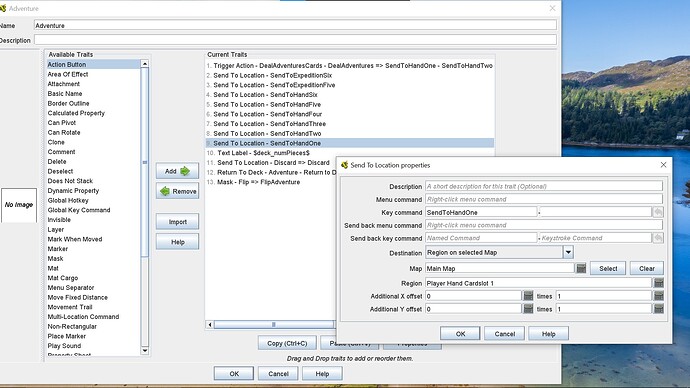Click Available Traits scrollbar down arrow
Screen dimensions: 690x388
tap(145, 351)
